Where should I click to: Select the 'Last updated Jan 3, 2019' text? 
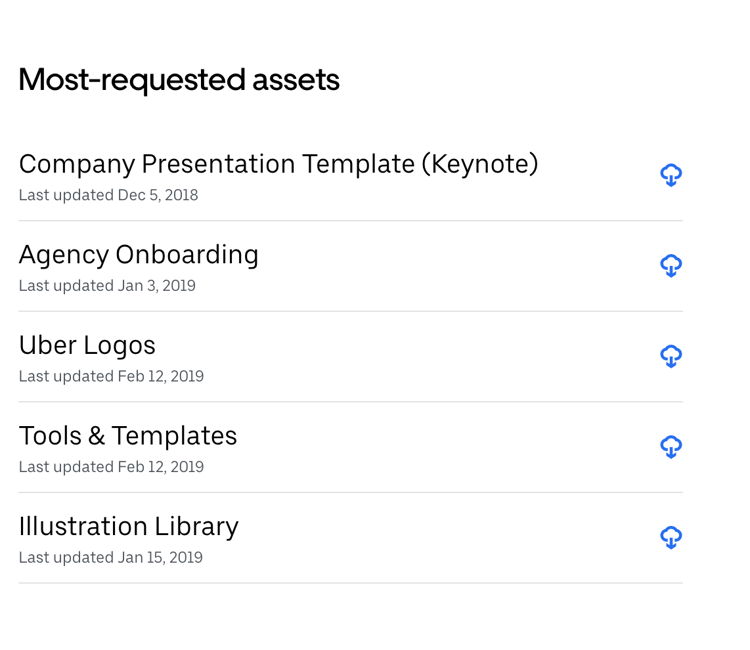107,286
